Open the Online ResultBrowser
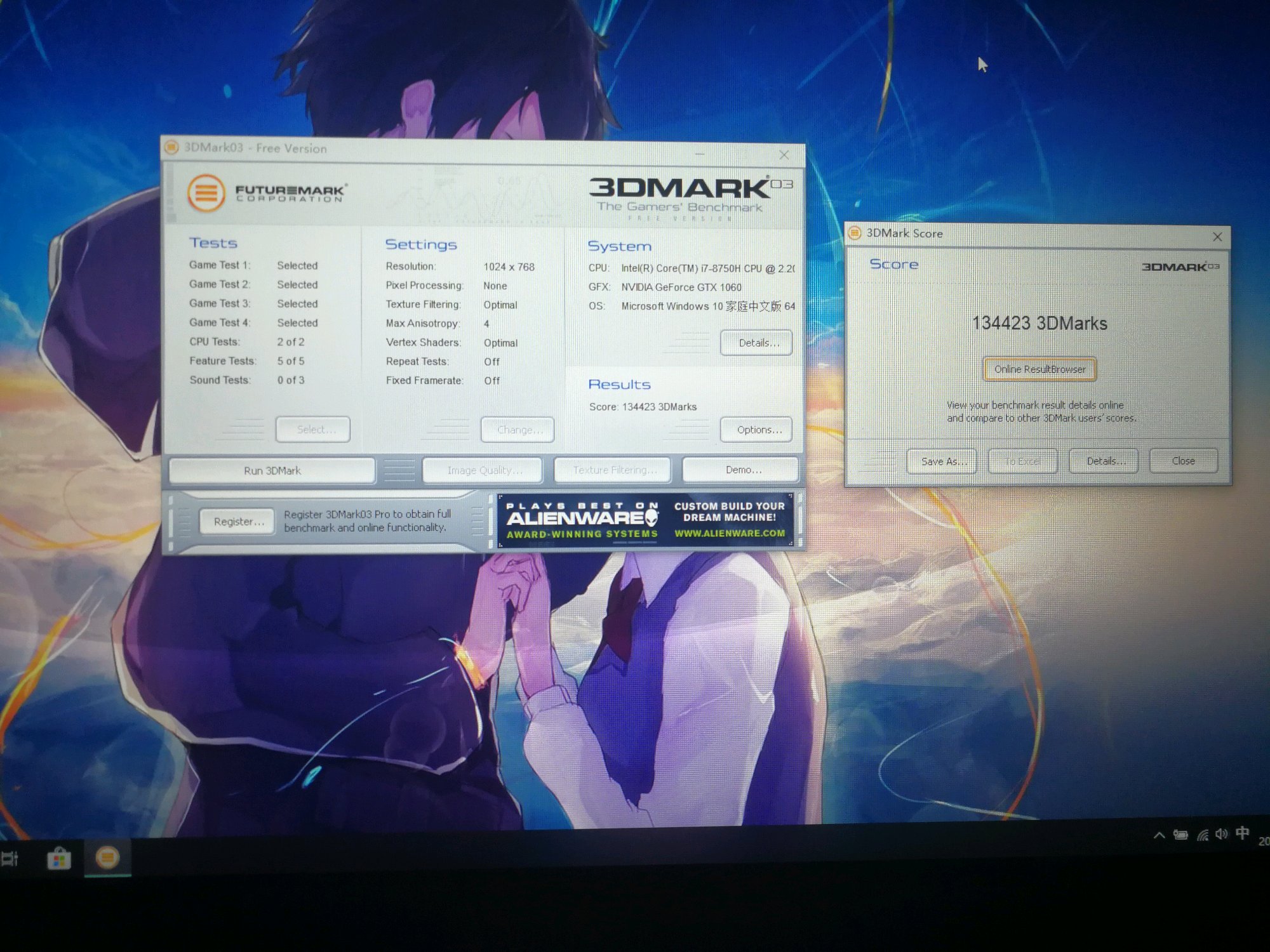 pos(1039,369)
